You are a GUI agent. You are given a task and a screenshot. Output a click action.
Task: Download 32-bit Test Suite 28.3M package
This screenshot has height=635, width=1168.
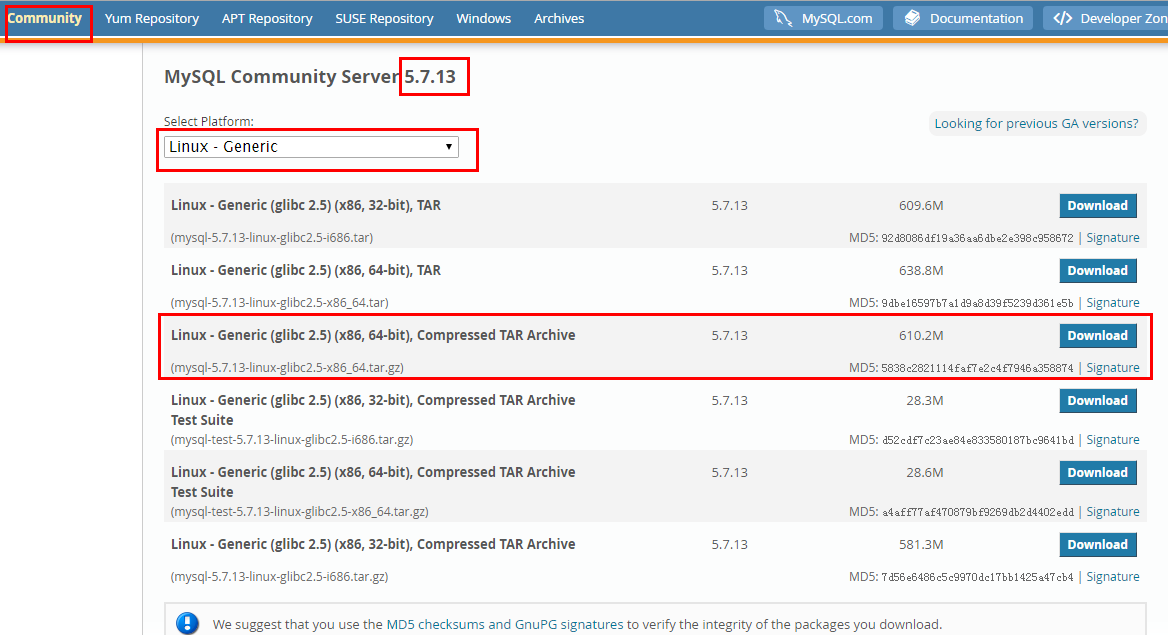pyautogui.click(x=1098, y=400)
